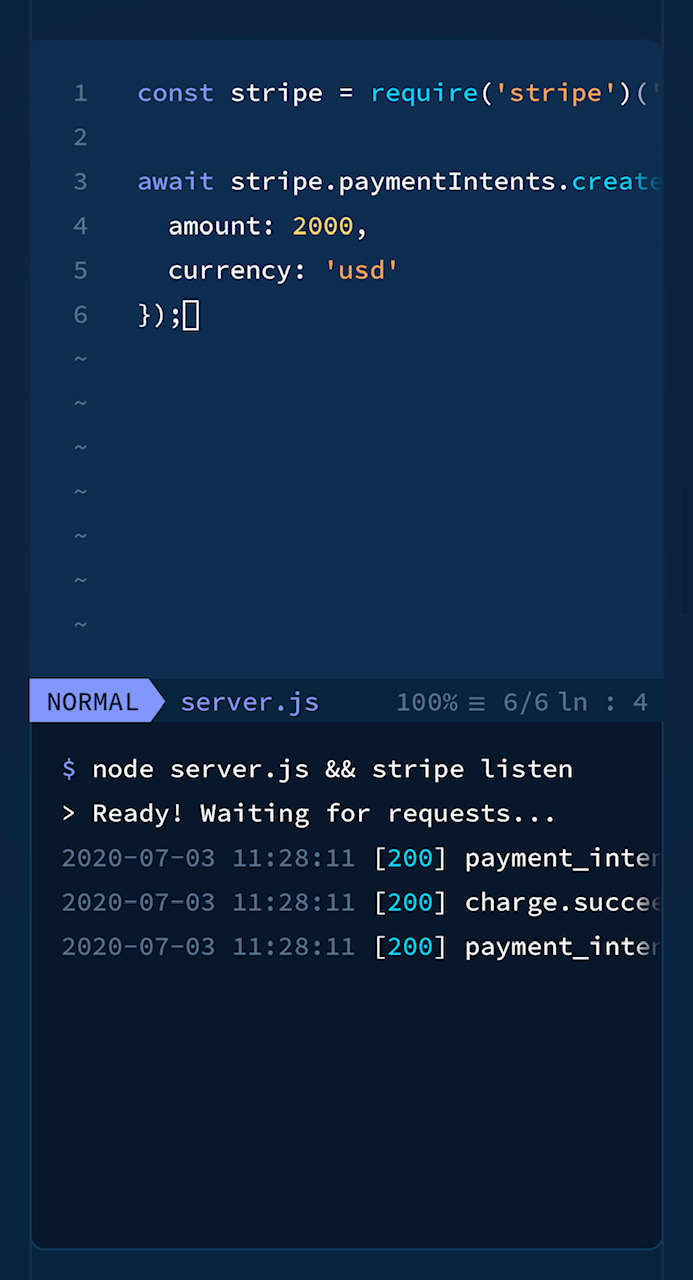This screenshot has height=1280, width=693.
Task: Click the 'node server.js && stripe listen' command
Action: click(333, 769)
